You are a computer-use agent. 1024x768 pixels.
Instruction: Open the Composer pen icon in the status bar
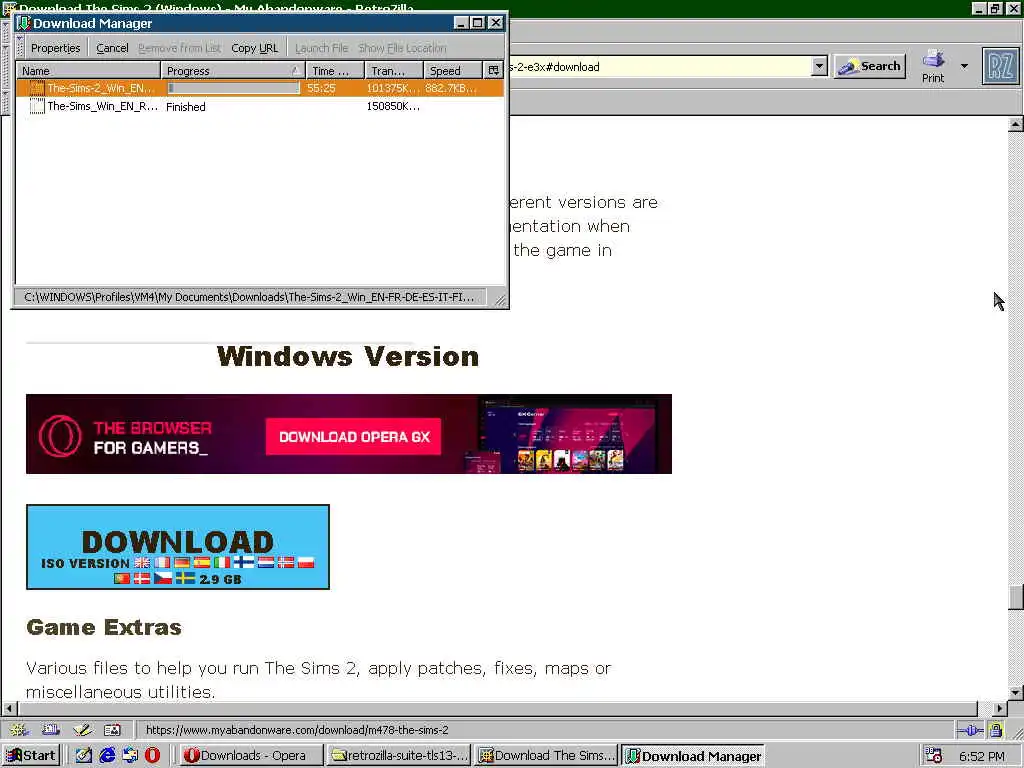(82, 729)
